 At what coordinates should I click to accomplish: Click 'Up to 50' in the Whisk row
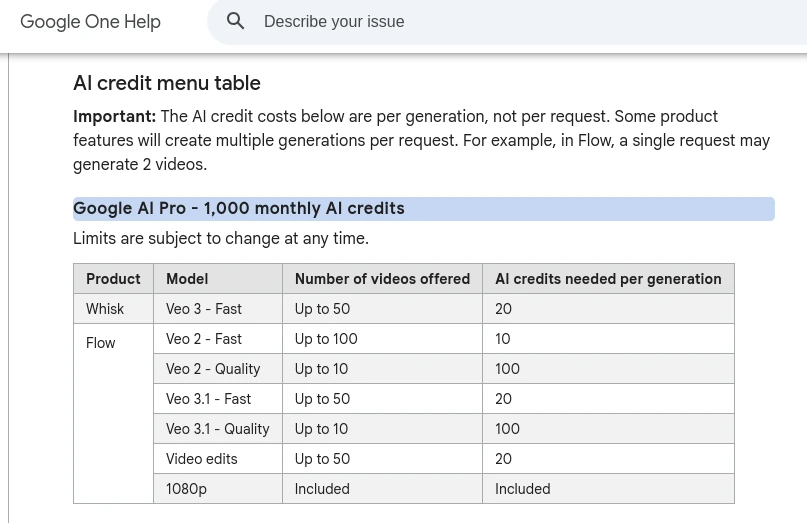click(x=382, y=309)
